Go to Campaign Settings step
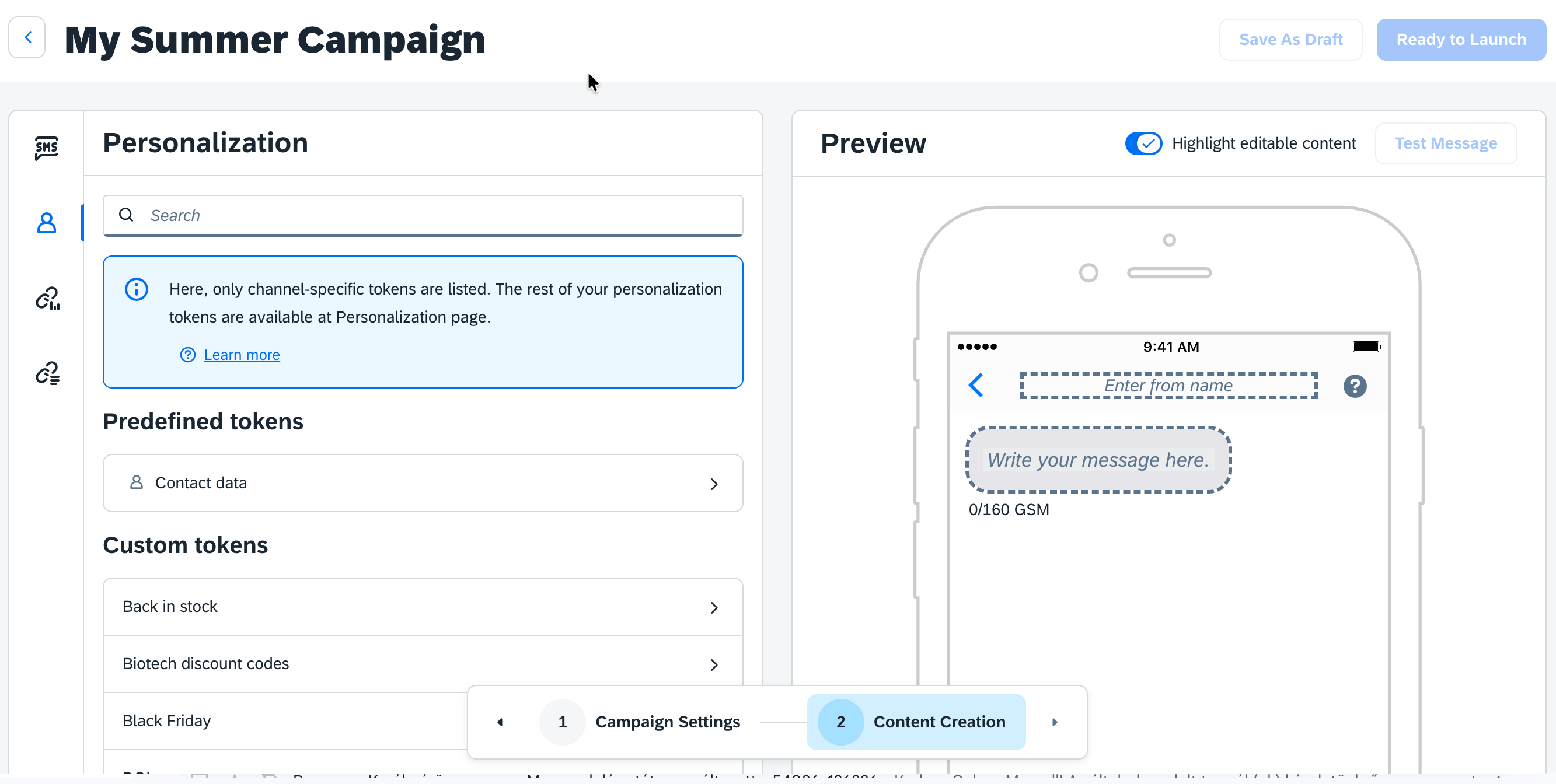 (x=640, y=722)
